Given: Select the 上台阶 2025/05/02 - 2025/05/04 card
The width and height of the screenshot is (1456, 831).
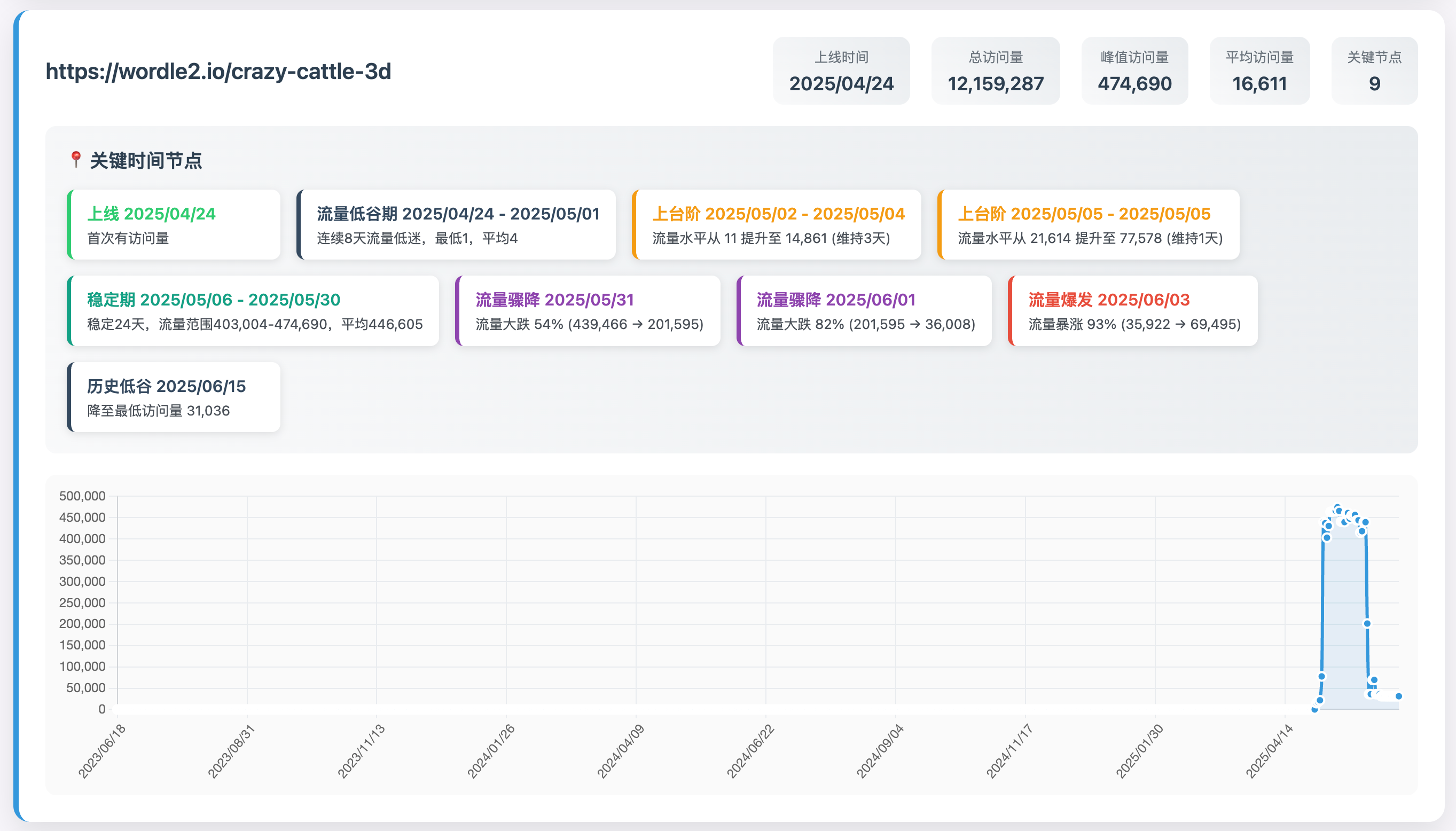Looking at the screenshot, I should 776,225.
